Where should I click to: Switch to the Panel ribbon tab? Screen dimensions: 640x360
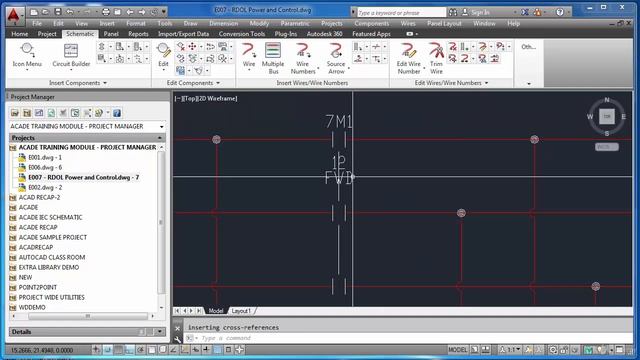click(111, 34)
